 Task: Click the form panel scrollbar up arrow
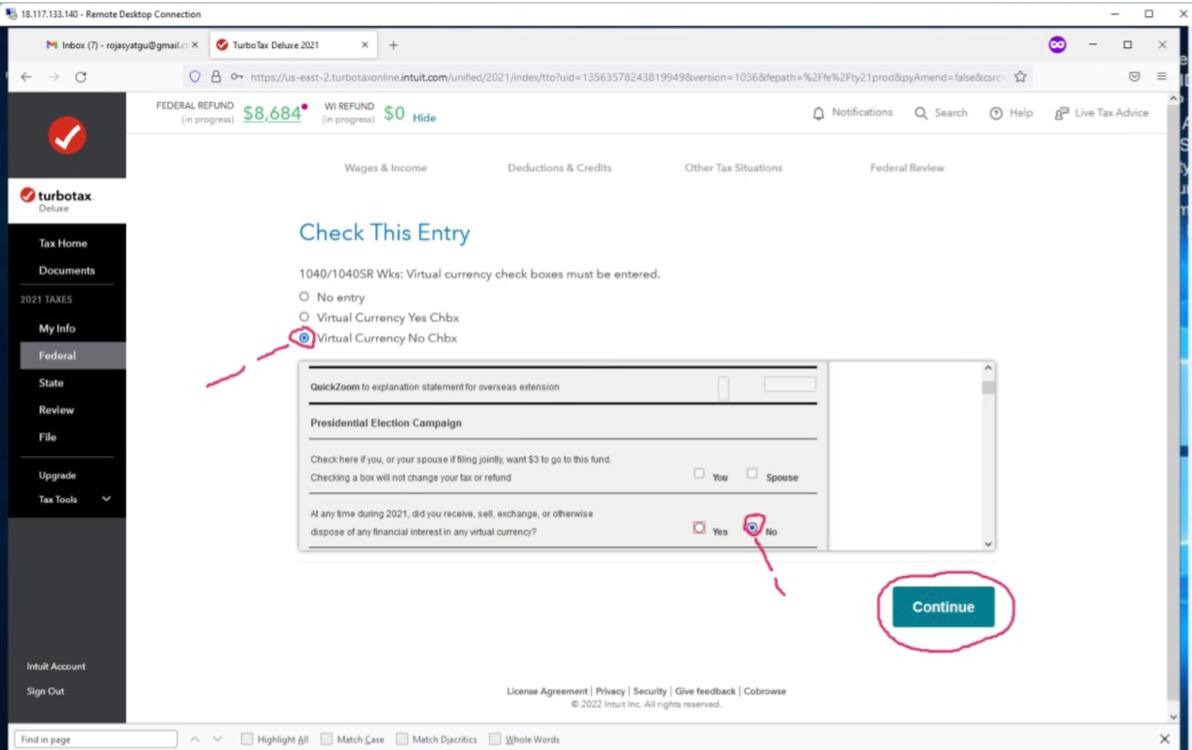988,368
